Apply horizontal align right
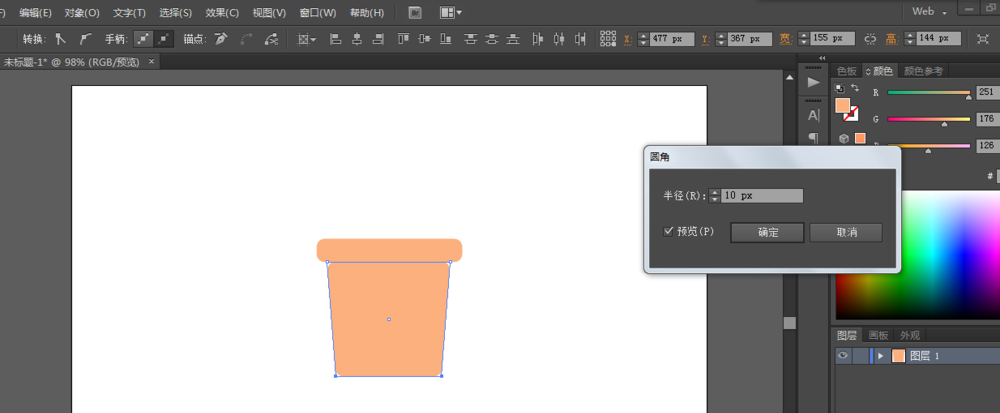This screenshot has height=413, width=1000. click(x=379, y=40)
